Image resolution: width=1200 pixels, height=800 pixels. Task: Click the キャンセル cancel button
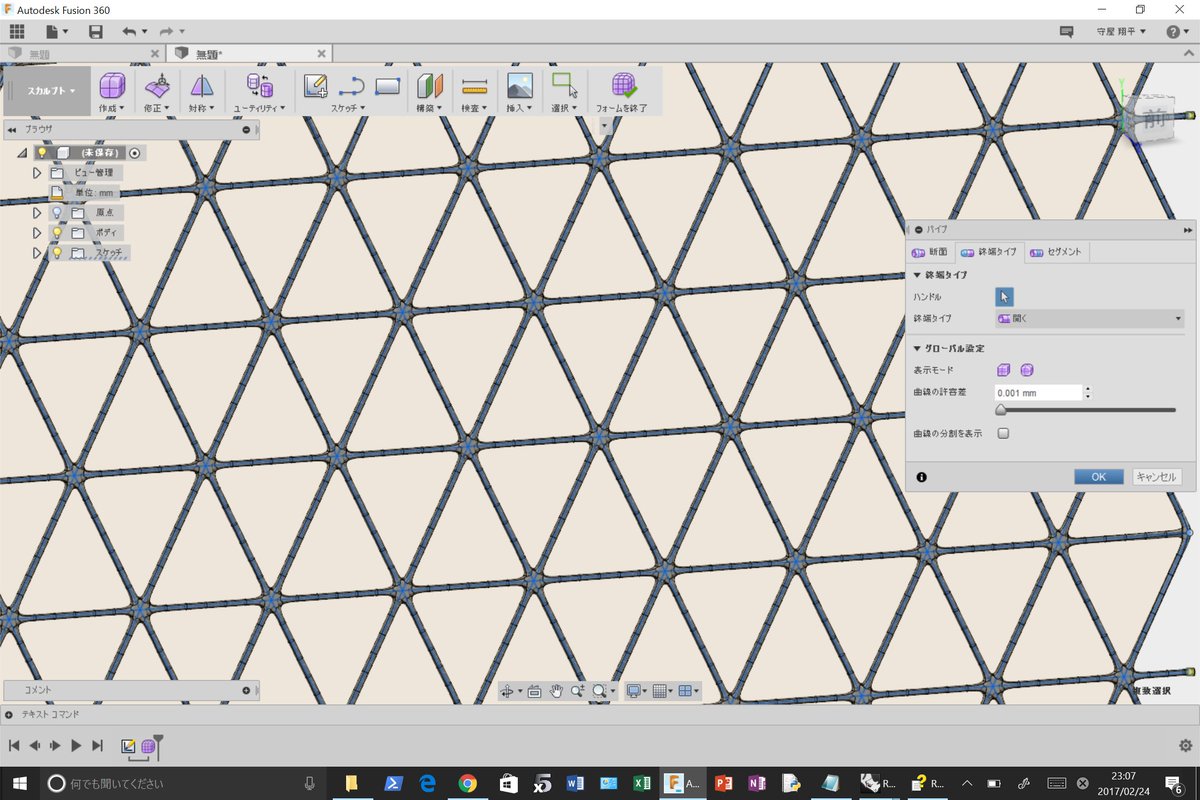1156,477
